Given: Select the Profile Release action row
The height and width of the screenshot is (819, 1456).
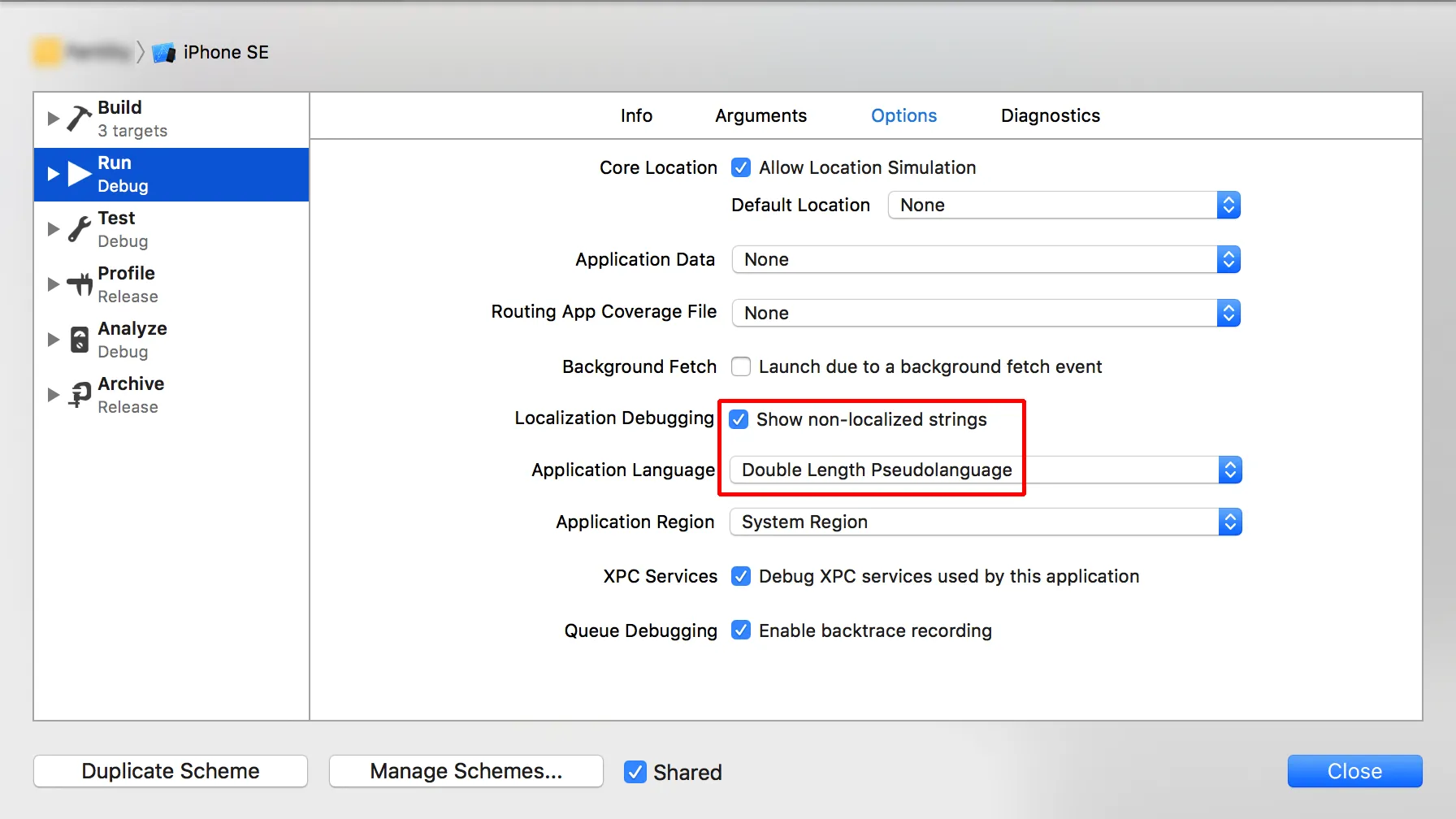Looking at the screenshot, I should coord(171,284).
